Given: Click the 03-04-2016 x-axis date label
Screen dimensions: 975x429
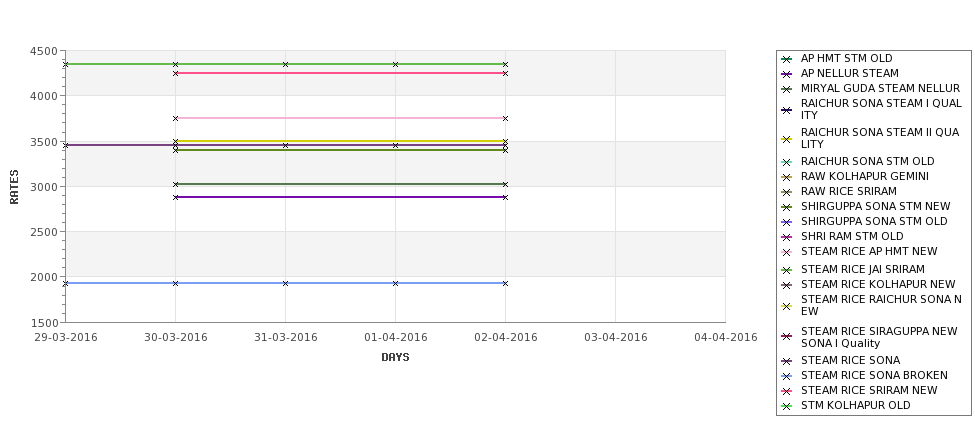Looking at the screenshot, I should [616, 338].
